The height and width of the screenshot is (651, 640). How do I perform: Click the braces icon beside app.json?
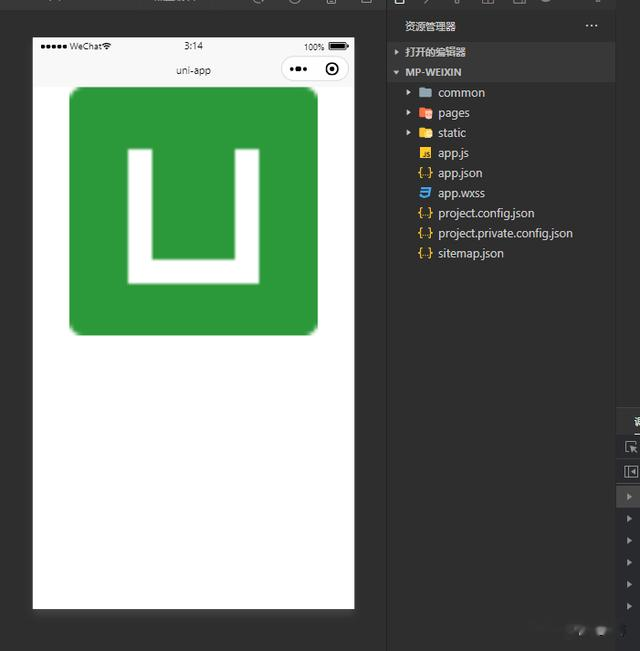click(x=425, y=173)
